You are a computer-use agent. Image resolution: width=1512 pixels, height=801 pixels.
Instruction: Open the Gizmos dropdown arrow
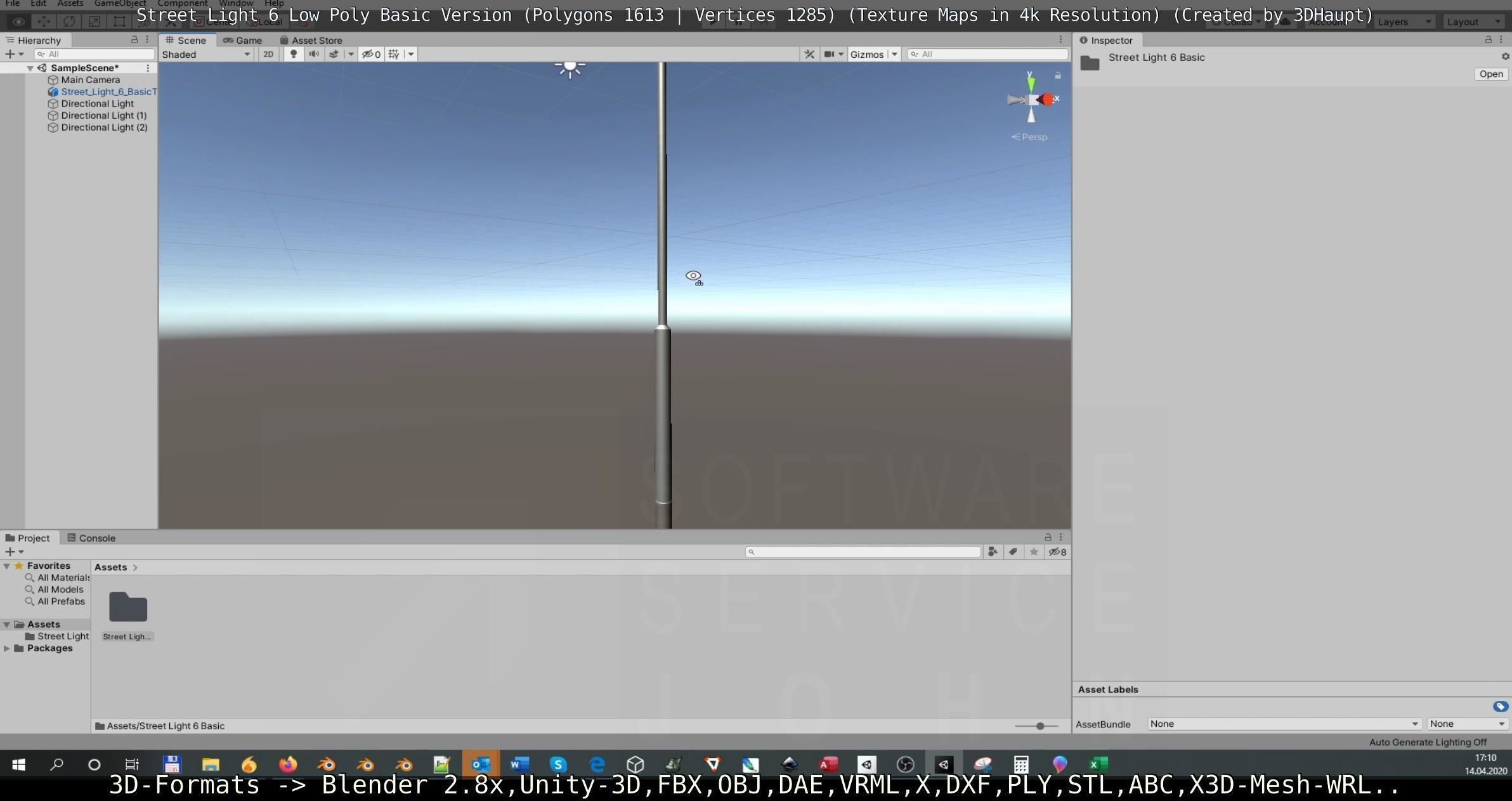(894, 55)
